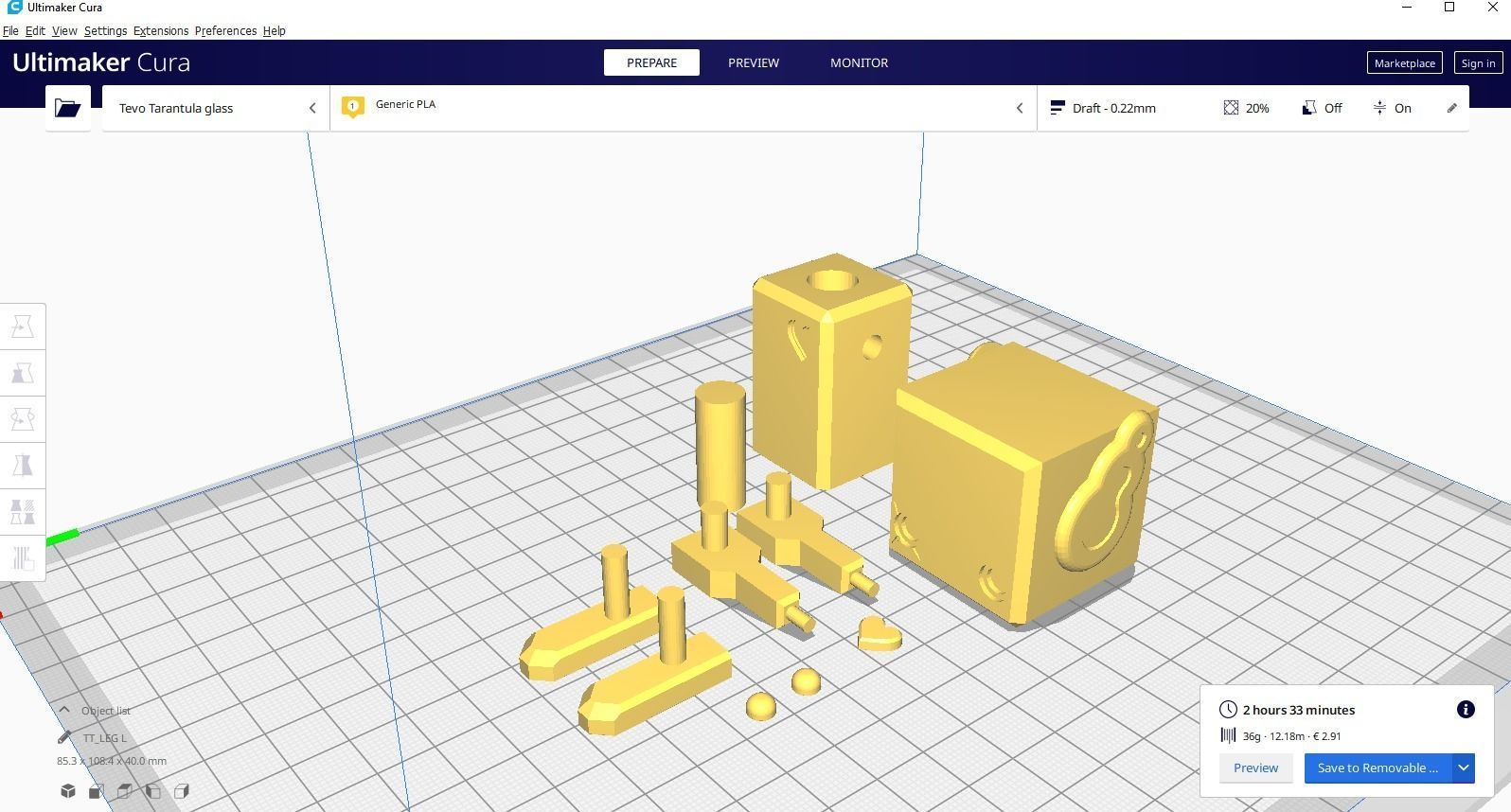The height and width of the screenshot is (812, 1511).
Task: Switch to the PREVIEW stage
Action: pos(754,62)
